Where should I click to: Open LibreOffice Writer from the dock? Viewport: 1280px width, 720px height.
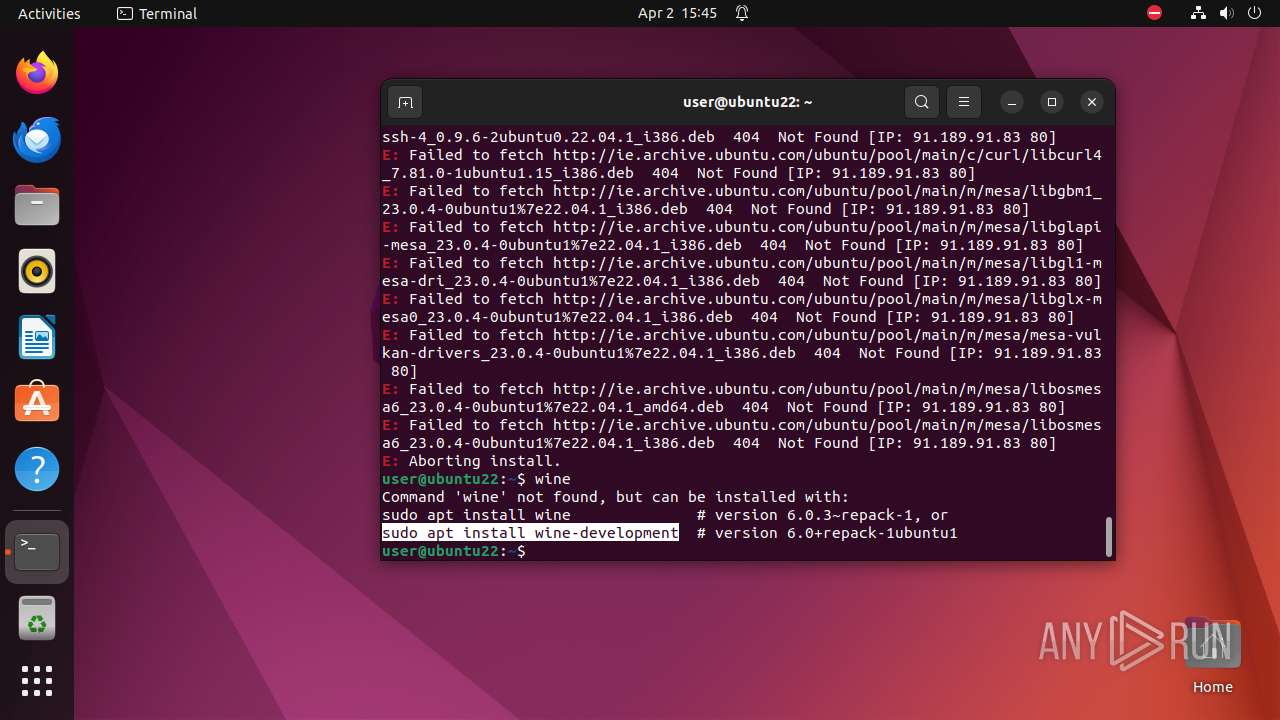(37, 337)
